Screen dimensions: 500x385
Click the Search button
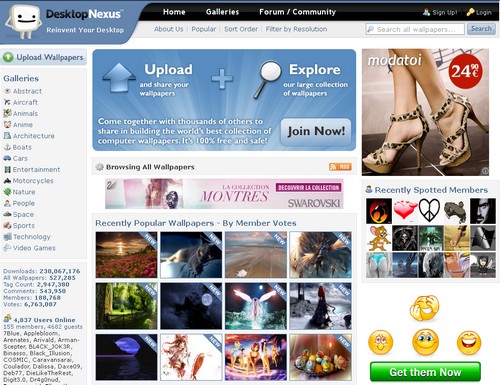tap(481, 29)
